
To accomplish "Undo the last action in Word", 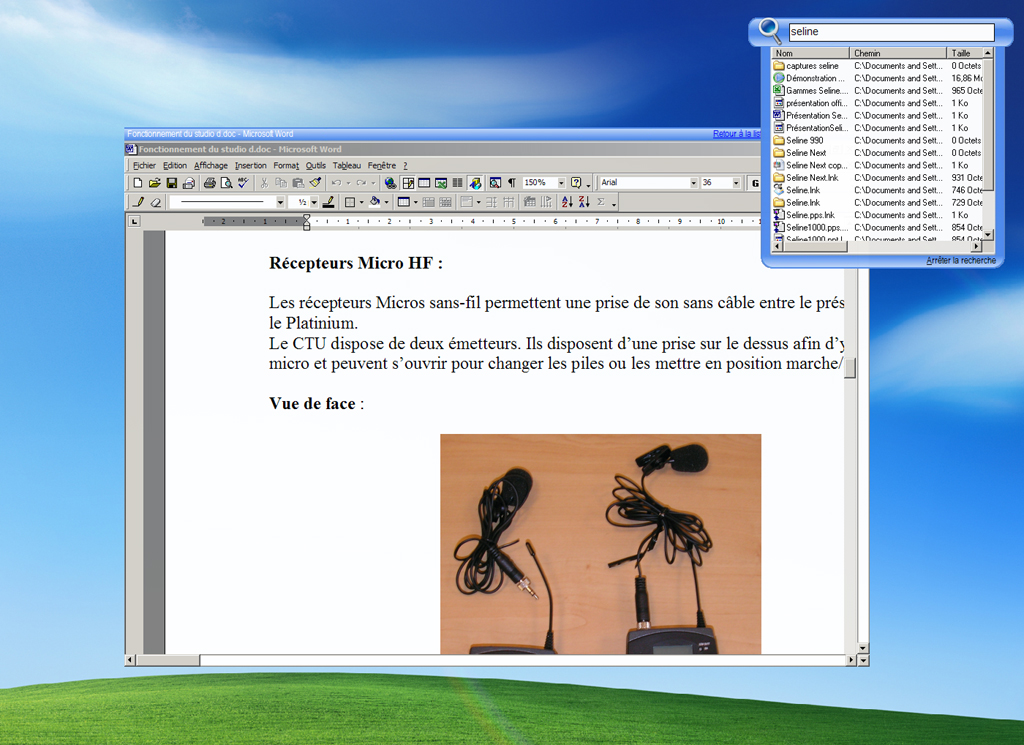I will (x=336, y=183).
